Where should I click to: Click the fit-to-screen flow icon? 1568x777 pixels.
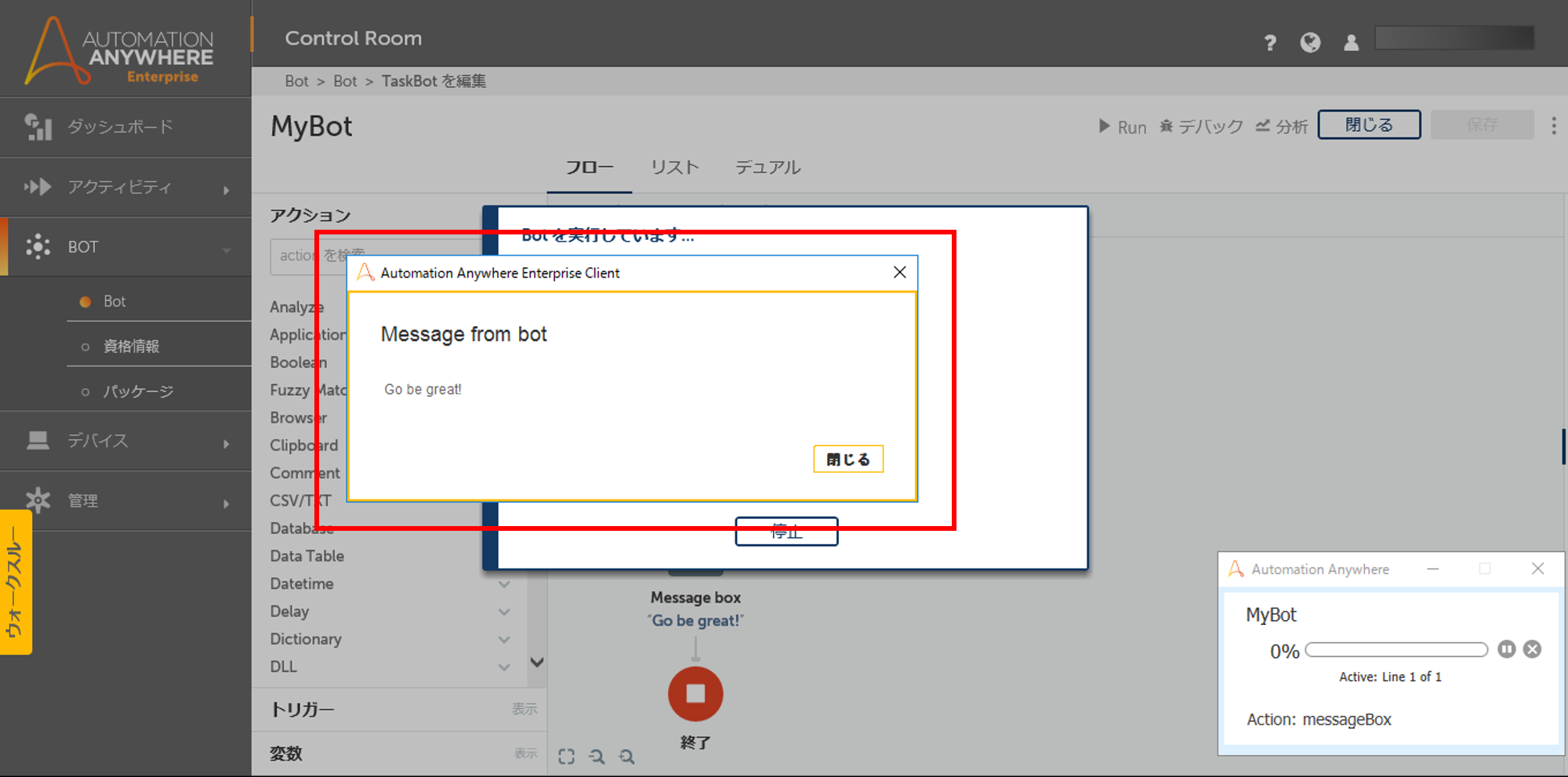(x=566, y=757)
